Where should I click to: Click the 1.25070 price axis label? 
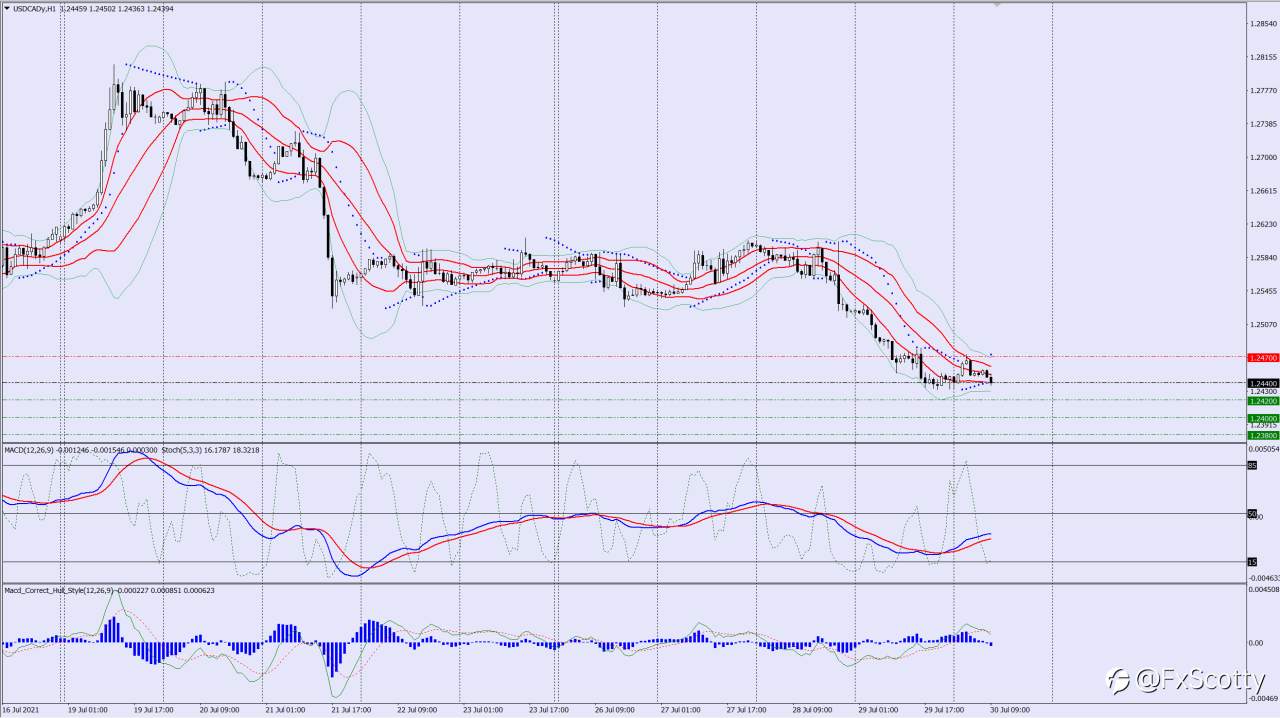[x=1263, y=325]
